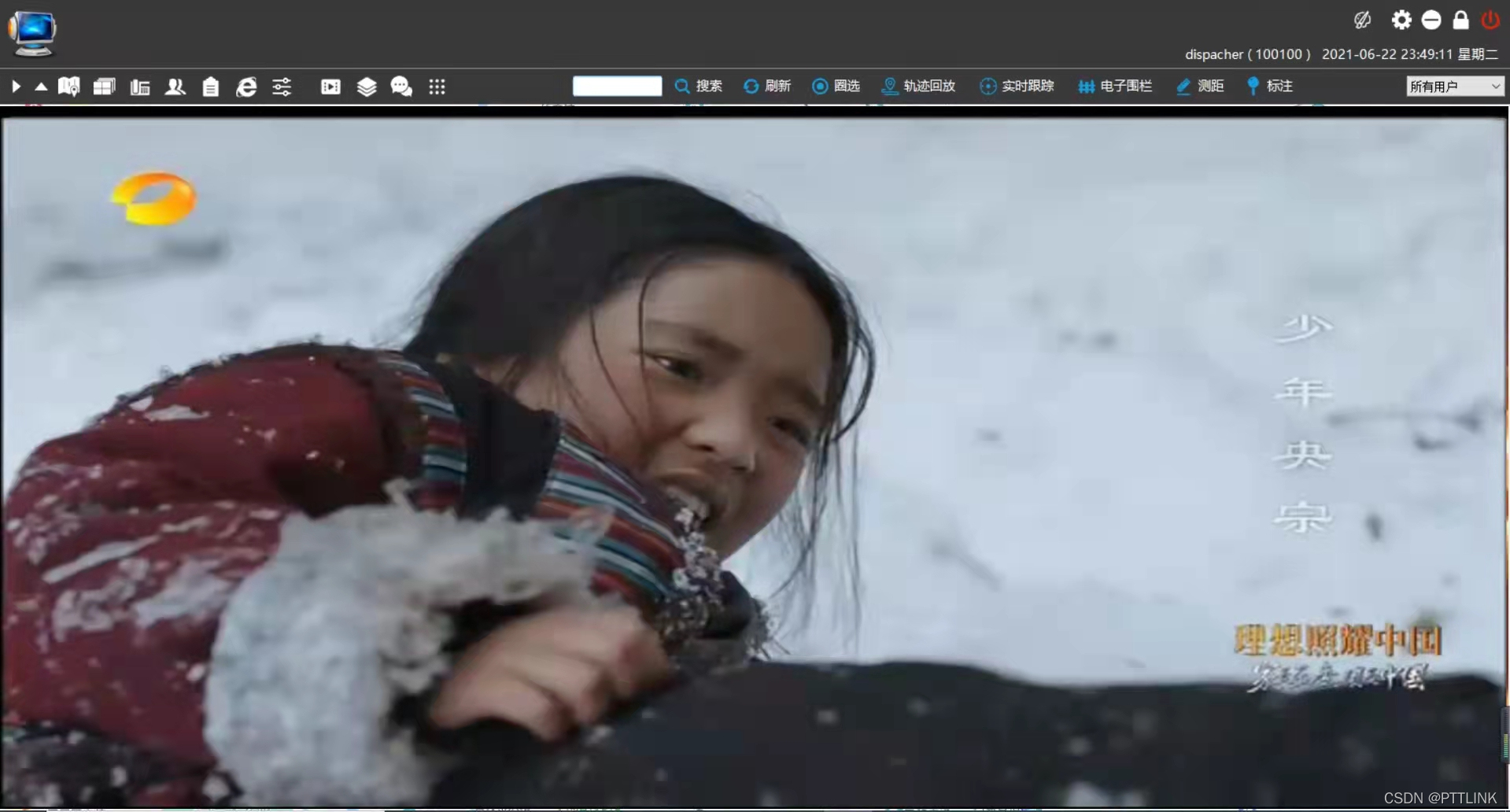The height and width of the screenshot is (812, 1510).
Task: Open the chat messages bubble icon
Action: (x=401, y=87)
